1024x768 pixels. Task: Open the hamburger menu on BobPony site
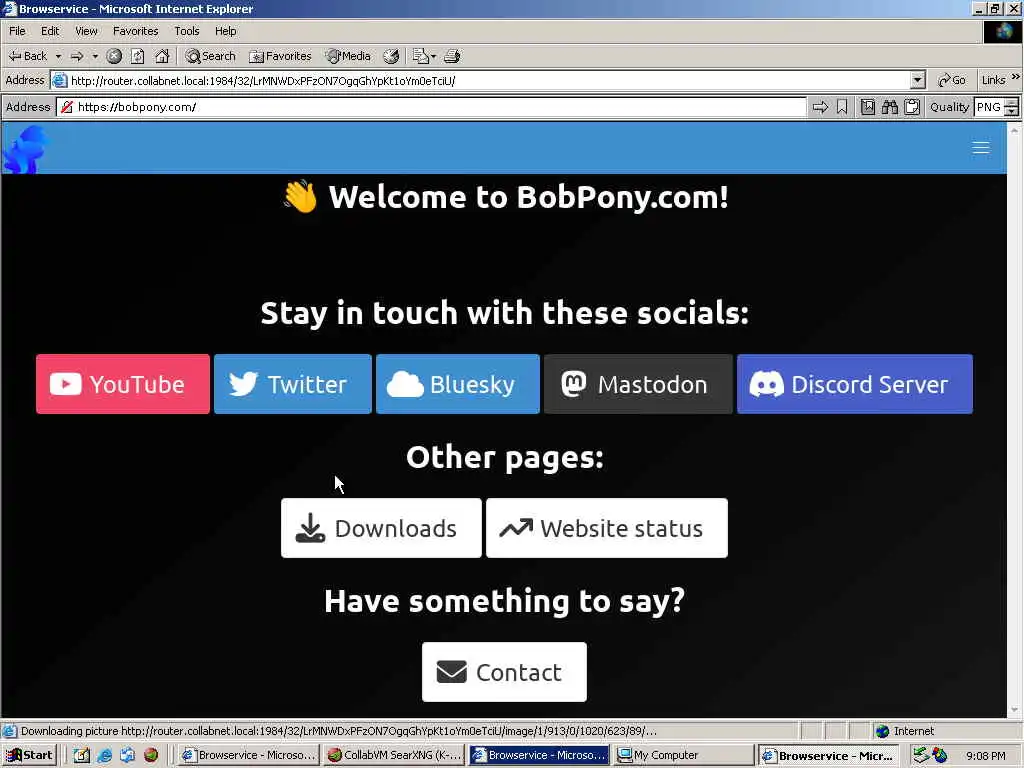980,148
